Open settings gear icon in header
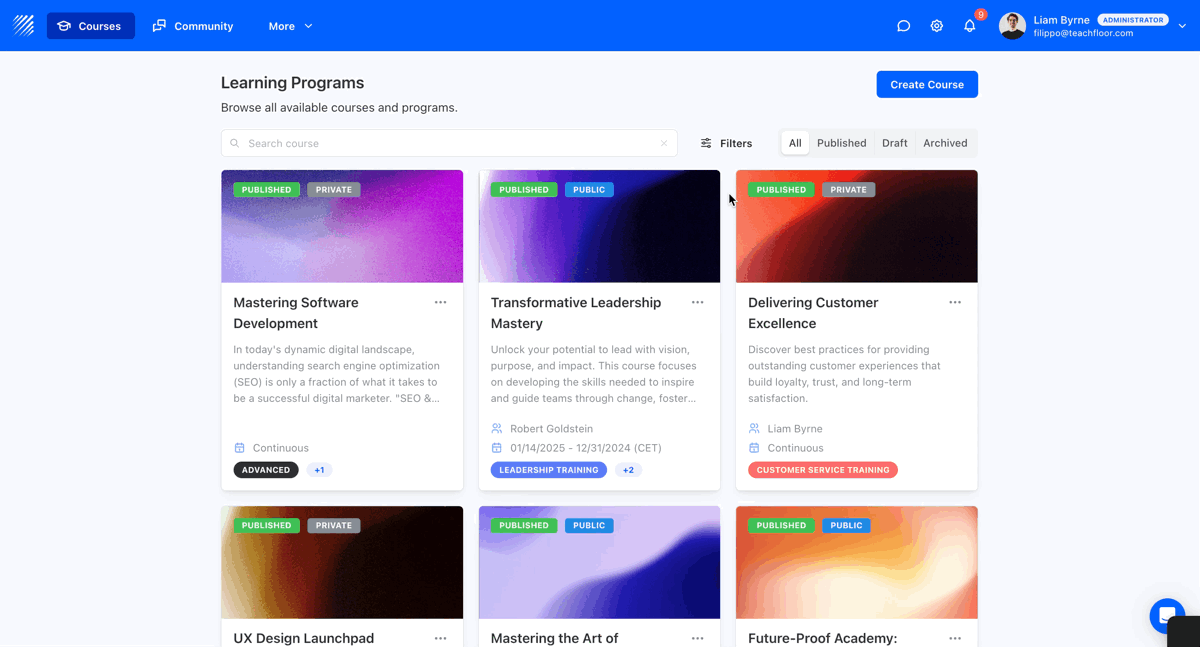This screenshot has height=647, width=1200. click(936, 26)
